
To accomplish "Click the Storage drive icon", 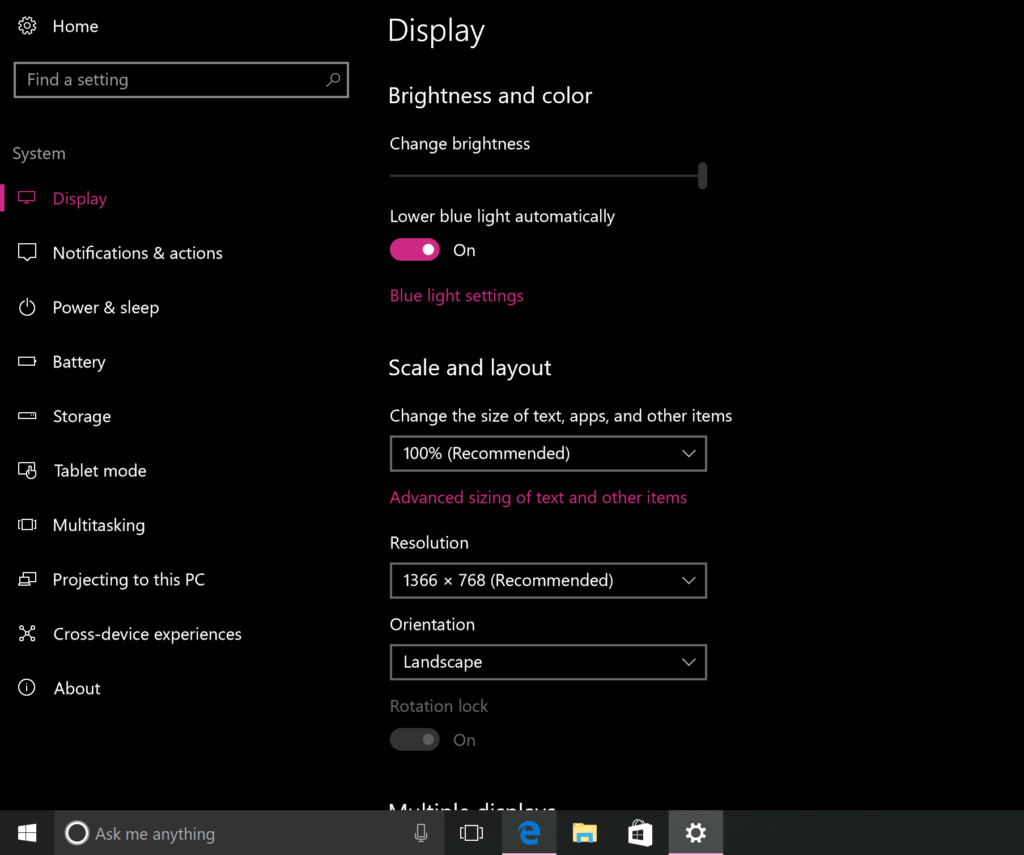I will coord(27,415).
